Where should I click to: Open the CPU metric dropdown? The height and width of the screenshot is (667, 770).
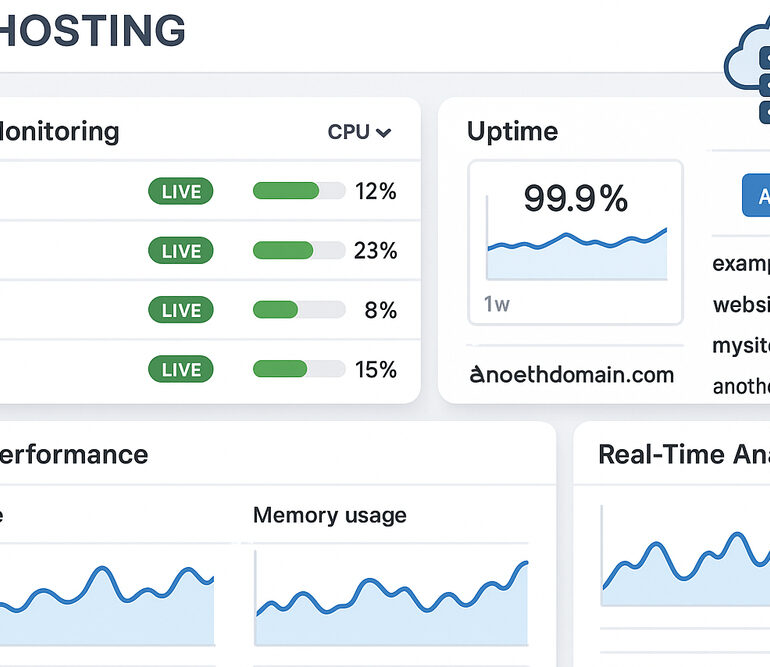359,132
